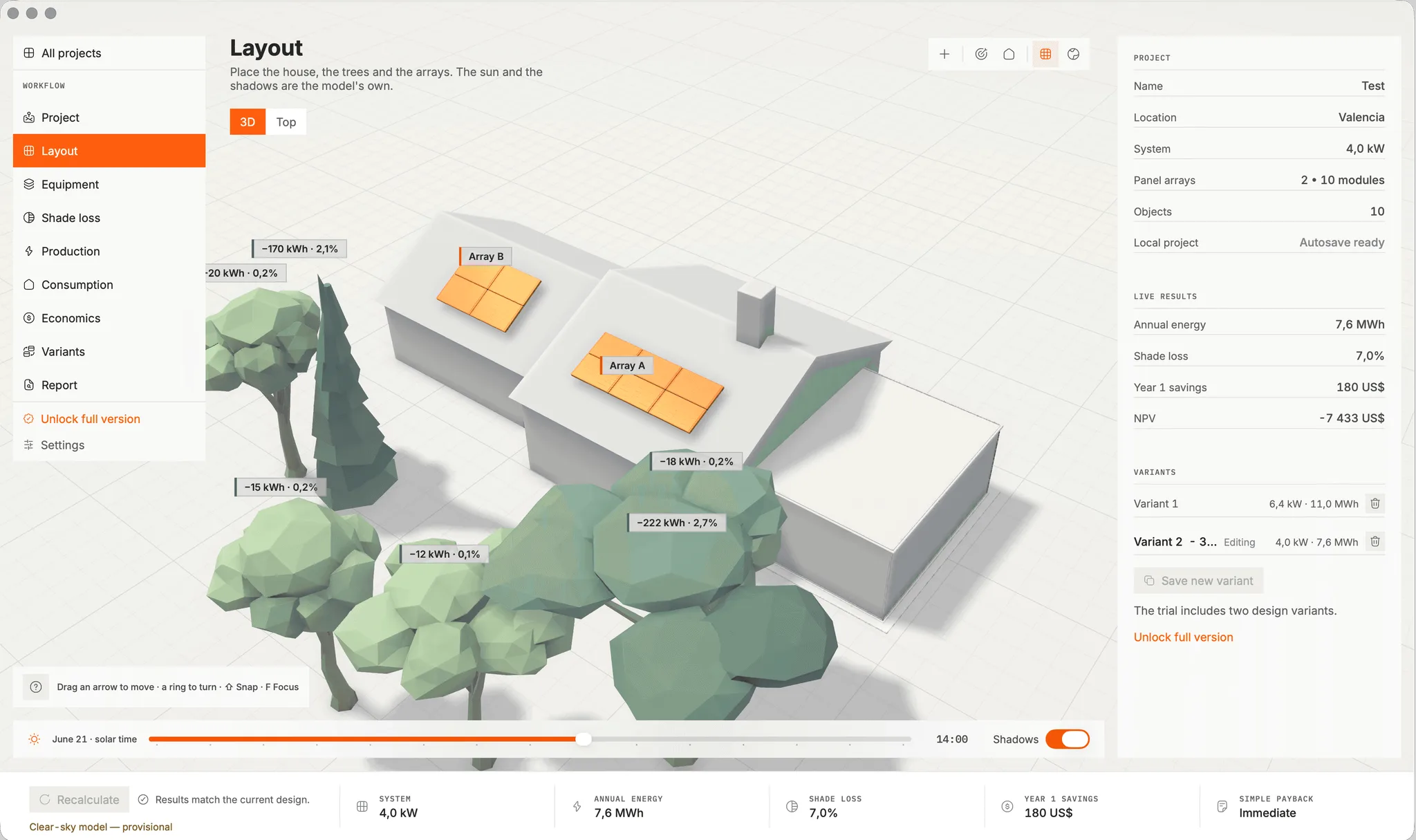Click the −15 kWh · 0,2% tree label

(x=280, y=487)
